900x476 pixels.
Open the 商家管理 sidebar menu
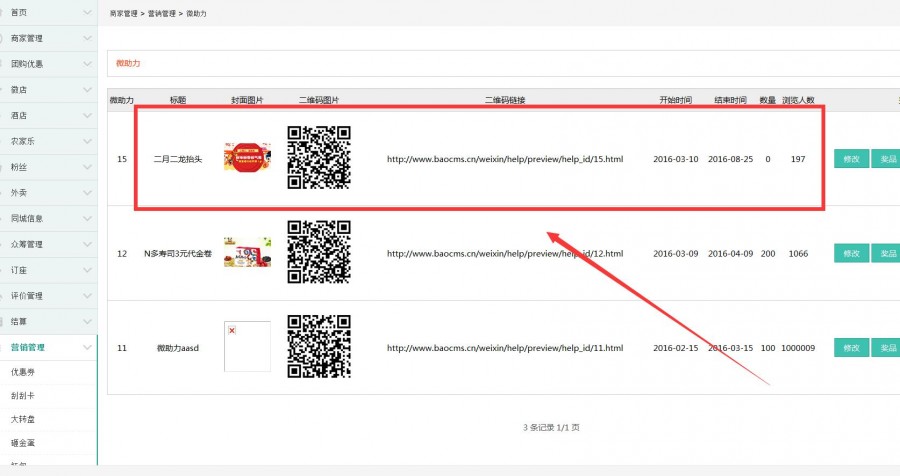[48, 38]
